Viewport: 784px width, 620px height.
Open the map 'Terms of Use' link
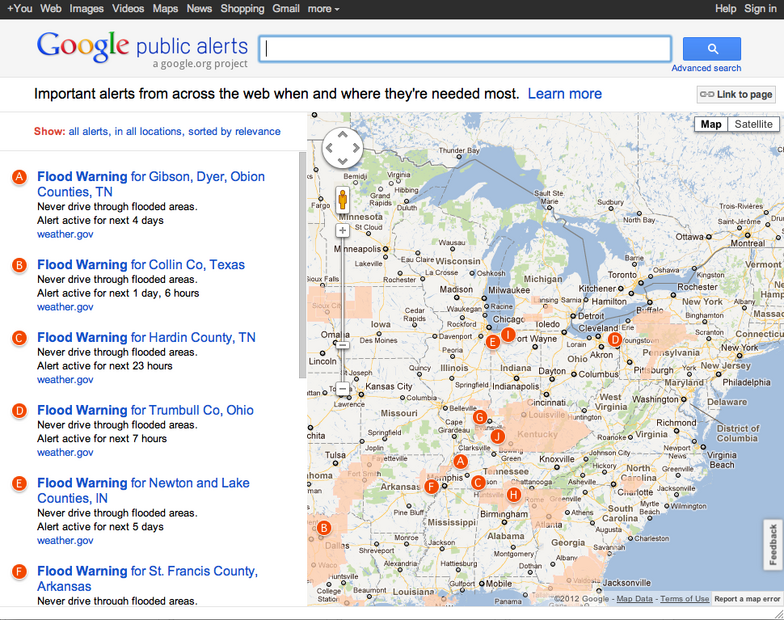click(684, 599)
